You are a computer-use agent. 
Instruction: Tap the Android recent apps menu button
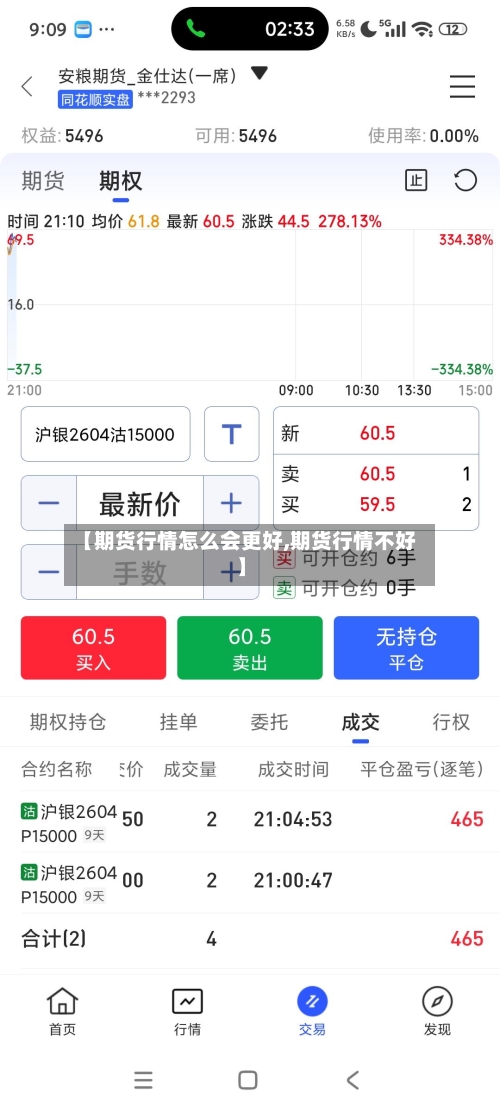(x=143, y=1080)
